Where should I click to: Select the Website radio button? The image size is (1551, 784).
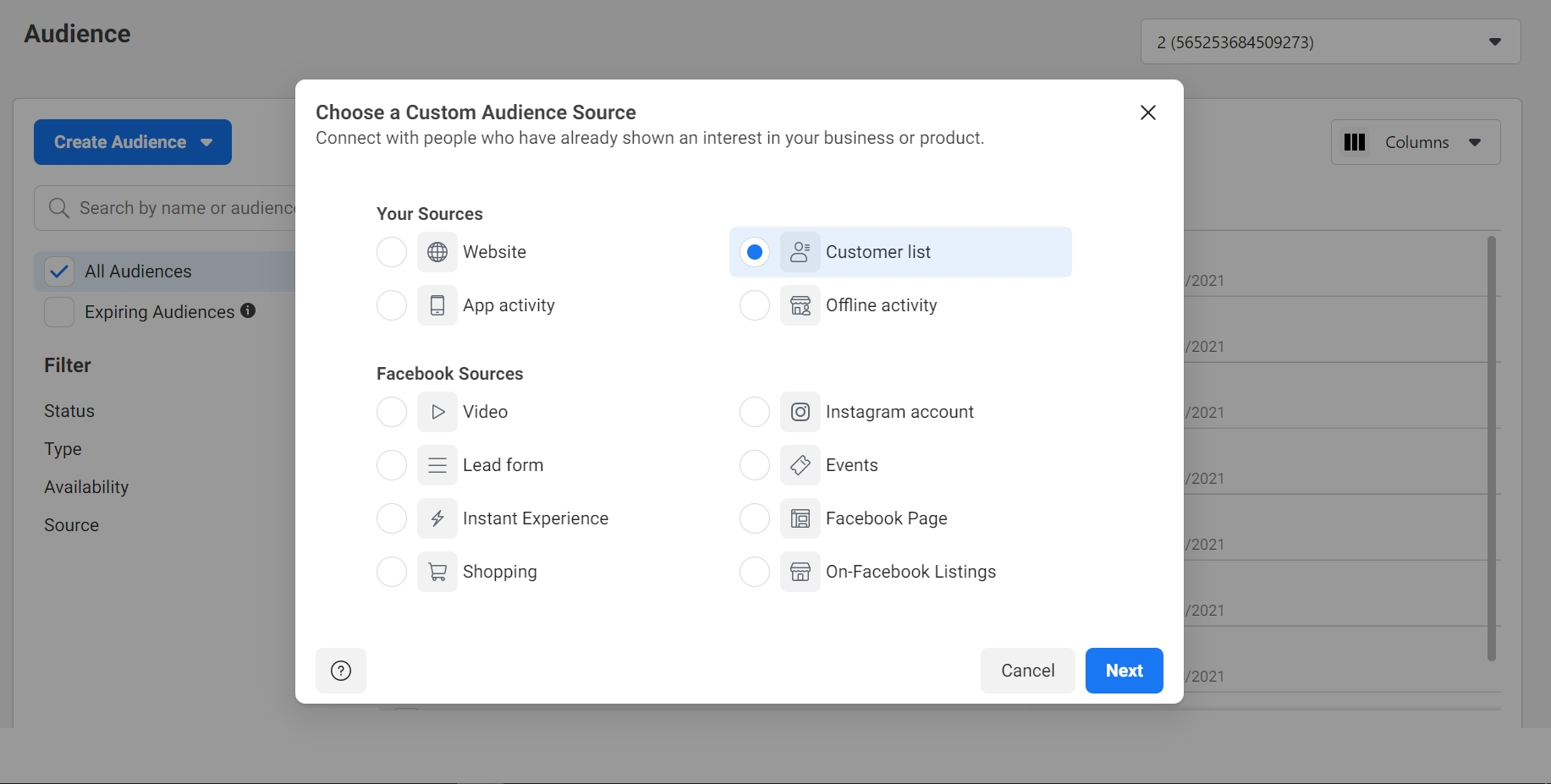[x=392, y=252]
